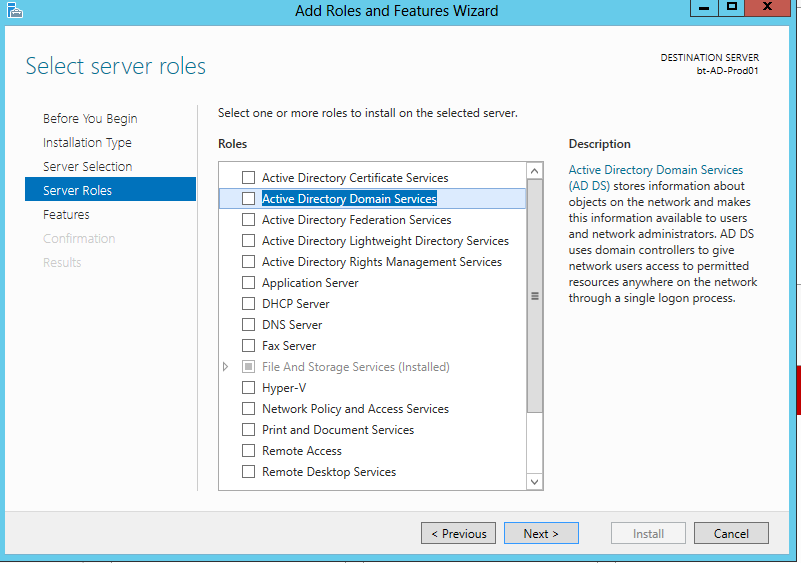Tick the DHCP Server checkbox
Viewport: 801px width, 563px height.
(x=248, y=303)
